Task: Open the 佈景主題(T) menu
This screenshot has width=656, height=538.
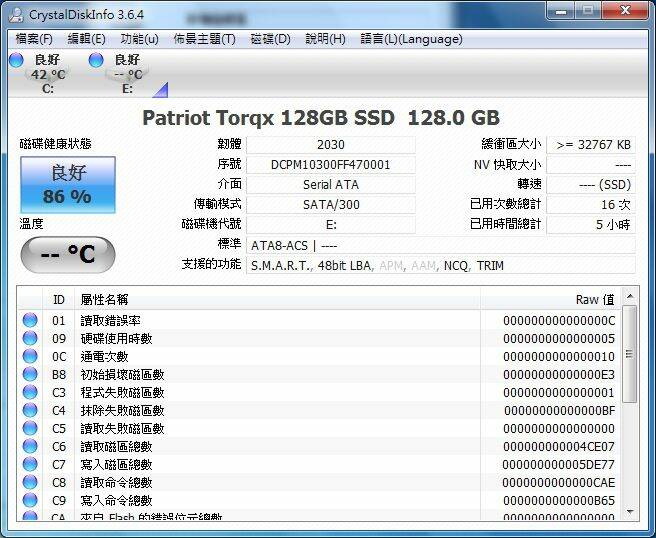Action: click(204, 39)
